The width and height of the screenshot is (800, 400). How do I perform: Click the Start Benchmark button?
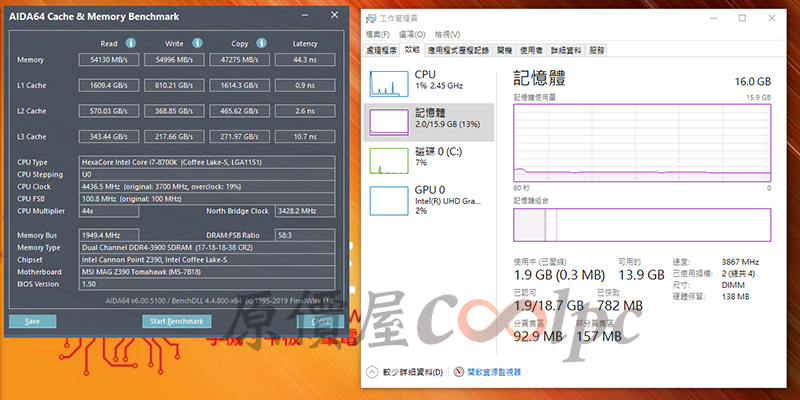[x=177, y=321]
